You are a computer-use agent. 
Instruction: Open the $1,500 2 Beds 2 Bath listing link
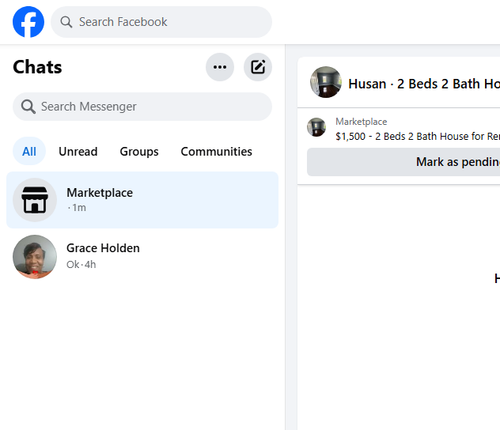pos(418,136)
